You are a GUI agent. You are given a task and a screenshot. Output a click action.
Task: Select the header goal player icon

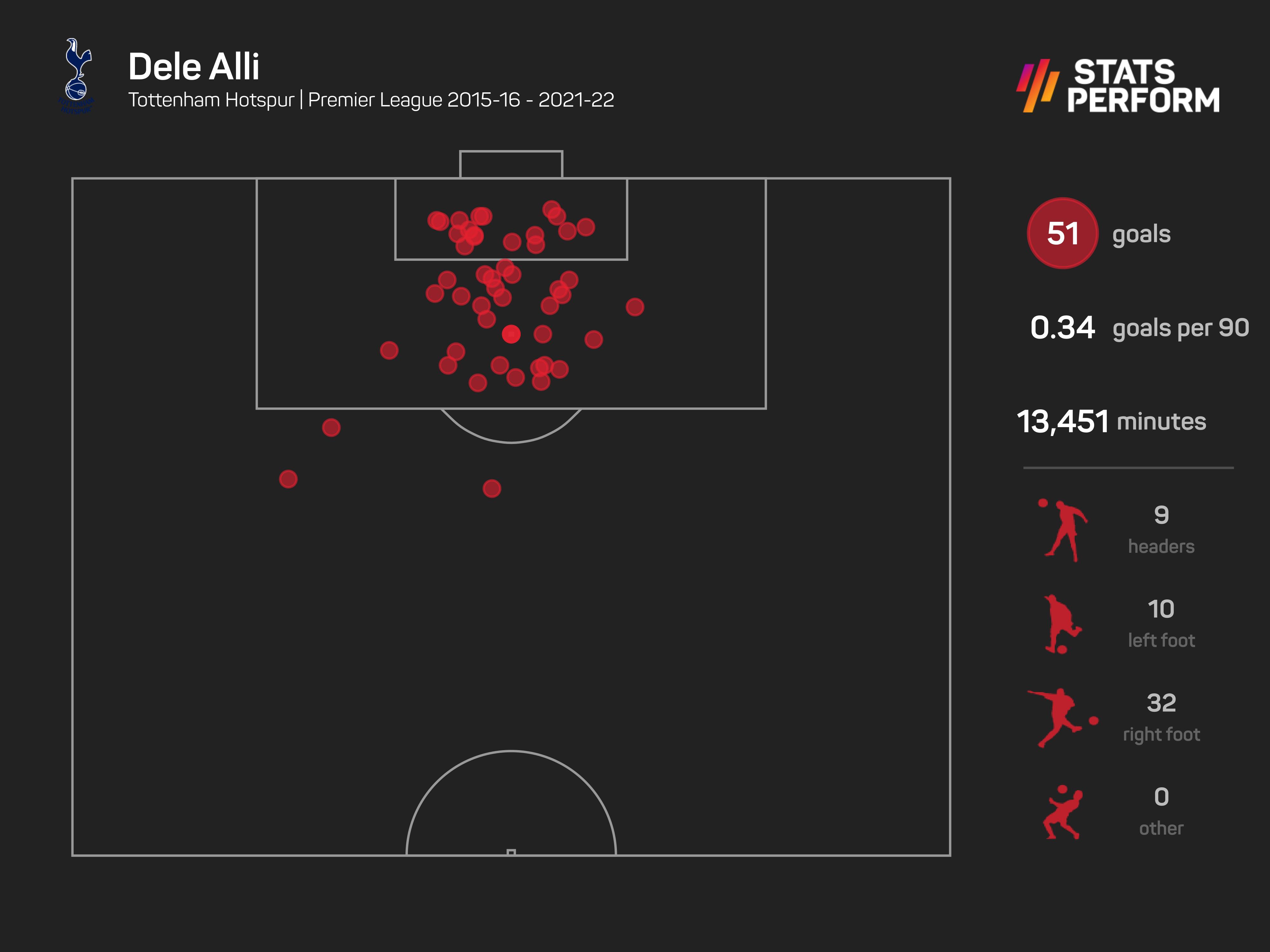tap(1064, 530)
